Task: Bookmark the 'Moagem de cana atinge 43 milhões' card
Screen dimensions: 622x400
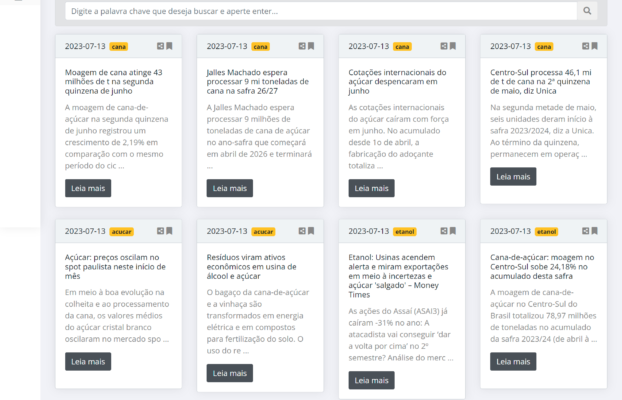Action: coord(169,46)
